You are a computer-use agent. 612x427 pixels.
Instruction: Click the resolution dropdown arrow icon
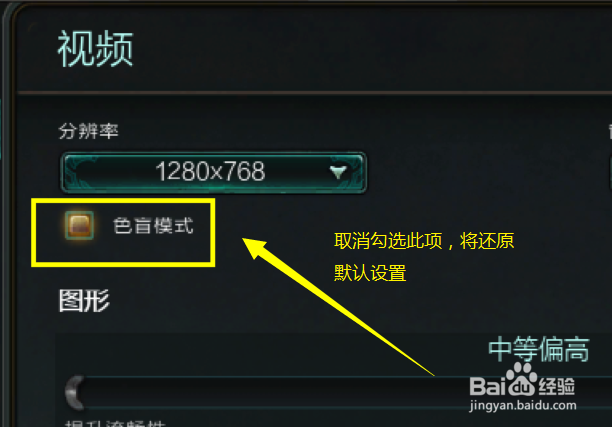tap(338, 172)
